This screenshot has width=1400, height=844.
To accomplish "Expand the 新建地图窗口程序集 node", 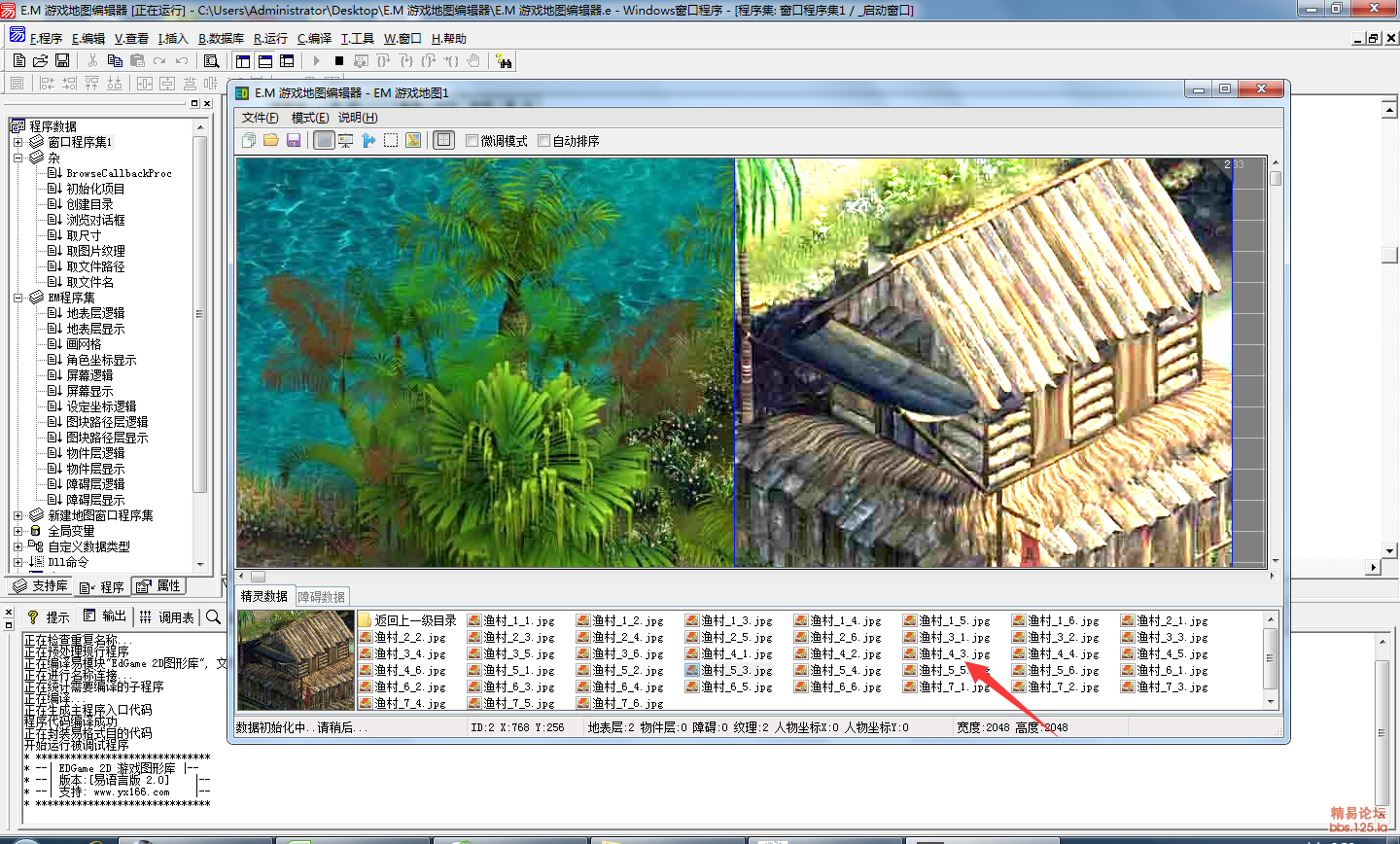I will click(17, 515).
